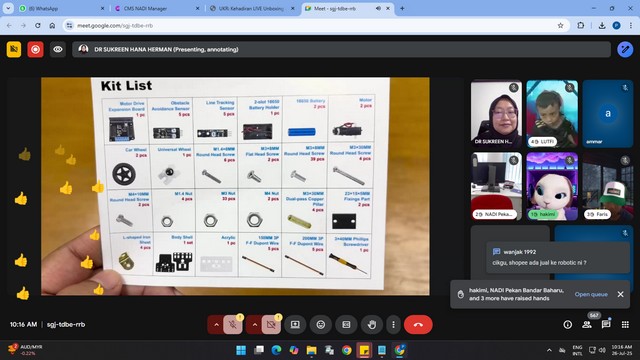The width and height of the screenshot is (640, 360).
Task: Expand the video settings chevron
Action: pos(255,325)
